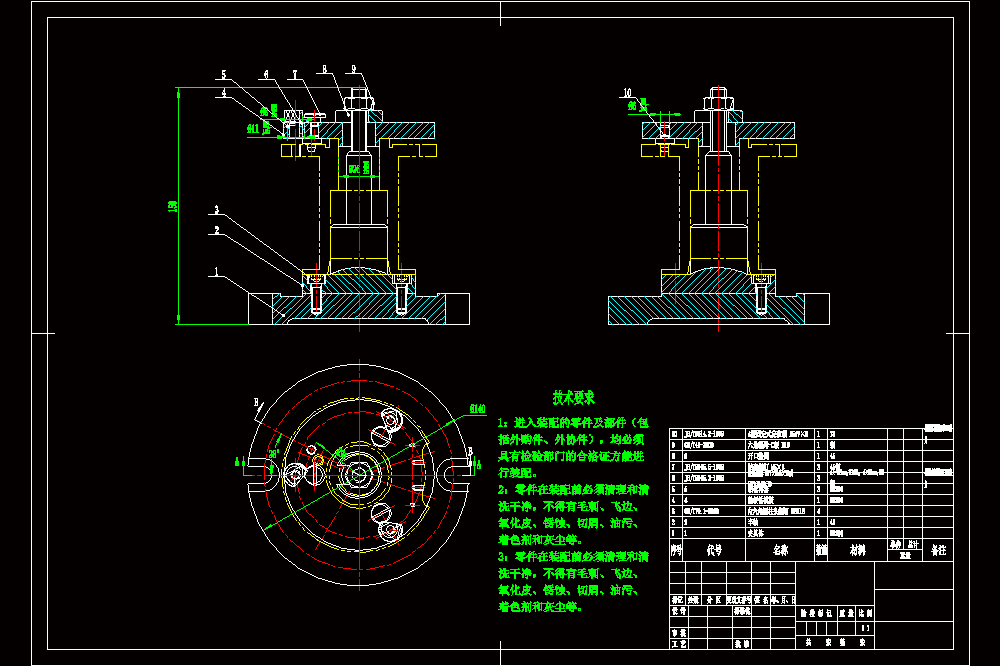Click part callout number 9

(354, 69)
